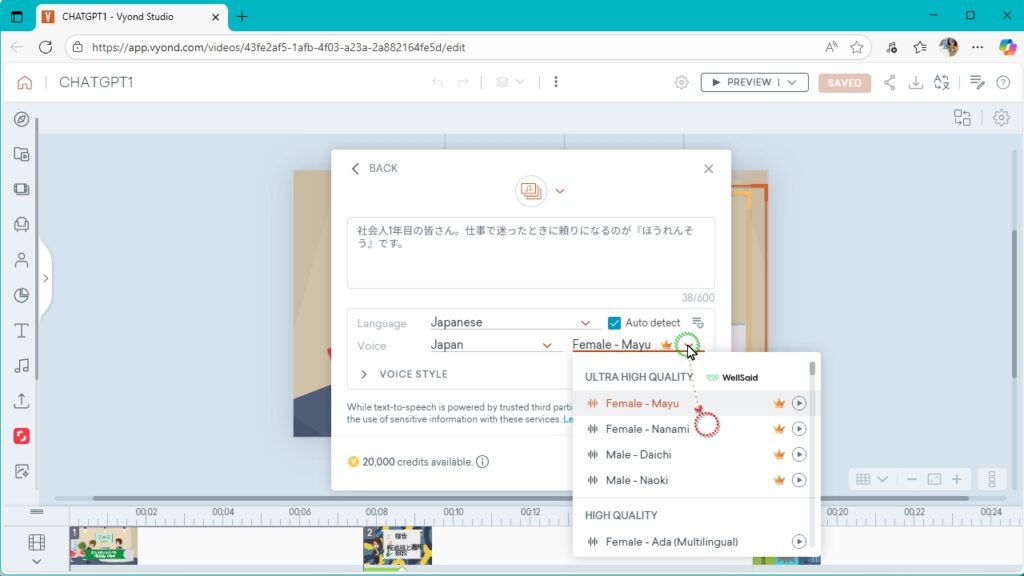The width and height of the screenshot is (1024, 576).
Task: Click the fit-to-screen zoom icon
Action: 935,479
